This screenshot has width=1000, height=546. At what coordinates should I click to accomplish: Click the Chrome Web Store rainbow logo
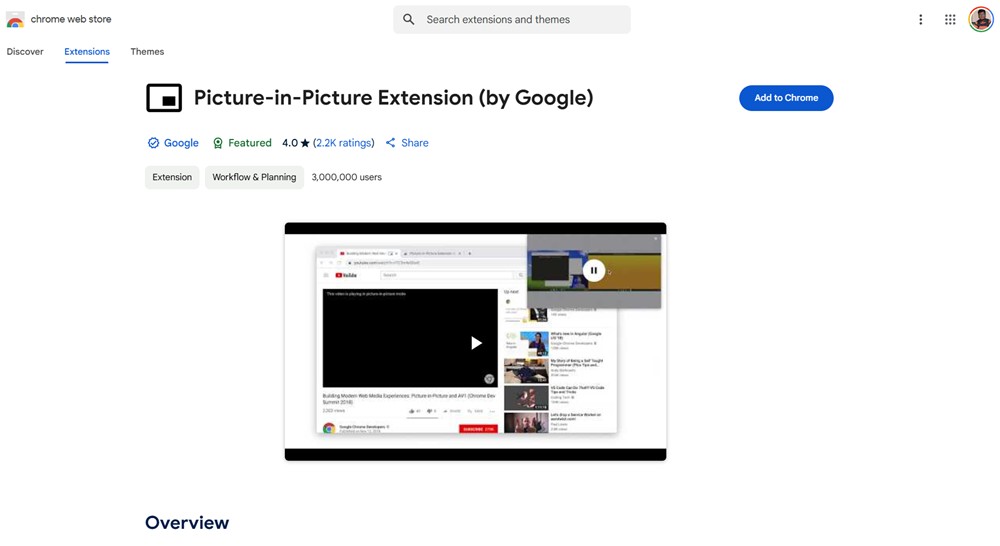coord(15,20)
